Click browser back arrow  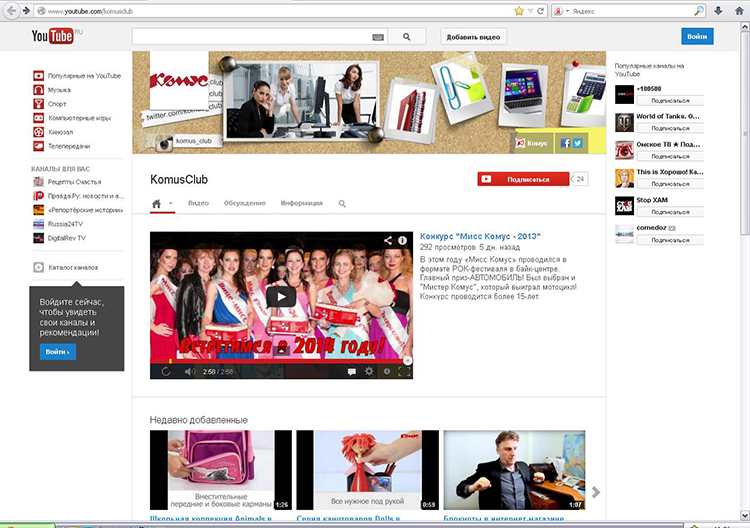click(x=11, y=11)
